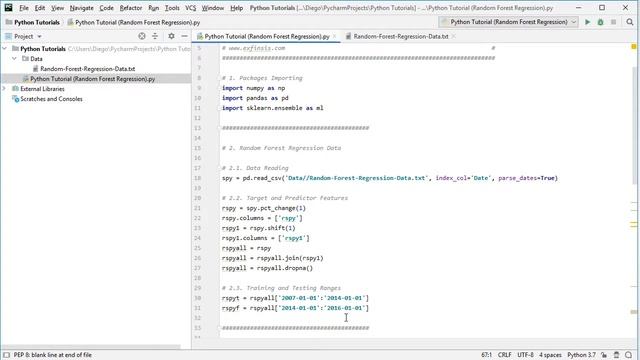Image resolution: width=640 pixels, height=360 pixels.
Task: Open the run configuration dropdown
Action: pyautogui.click(x=508, y=22)
